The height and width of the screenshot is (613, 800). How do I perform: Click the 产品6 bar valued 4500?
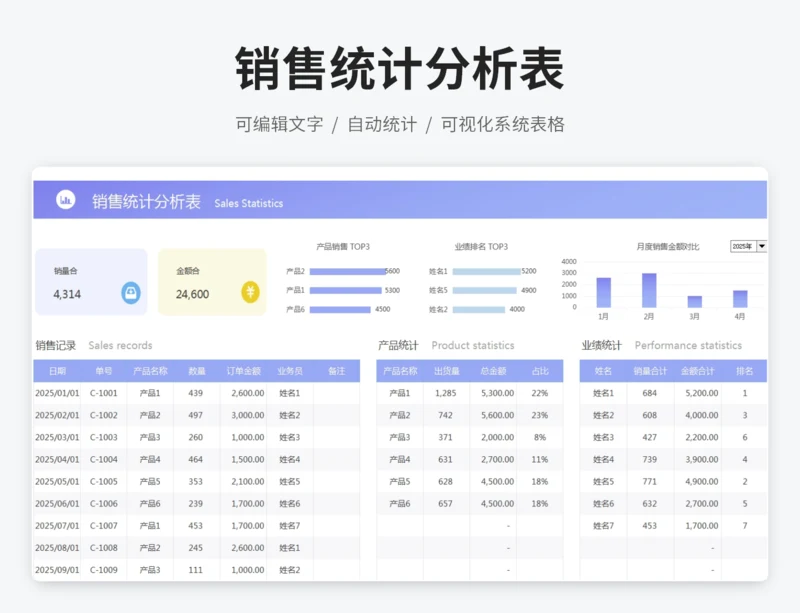click(340, 309)
